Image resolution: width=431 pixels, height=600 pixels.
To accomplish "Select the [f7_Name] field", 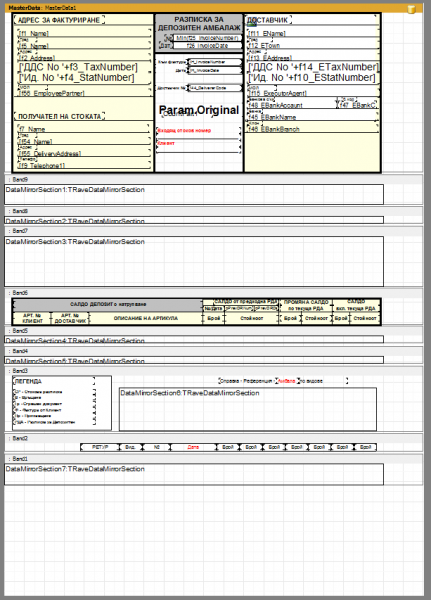I will pyautogui.click(x=83, y=129).
